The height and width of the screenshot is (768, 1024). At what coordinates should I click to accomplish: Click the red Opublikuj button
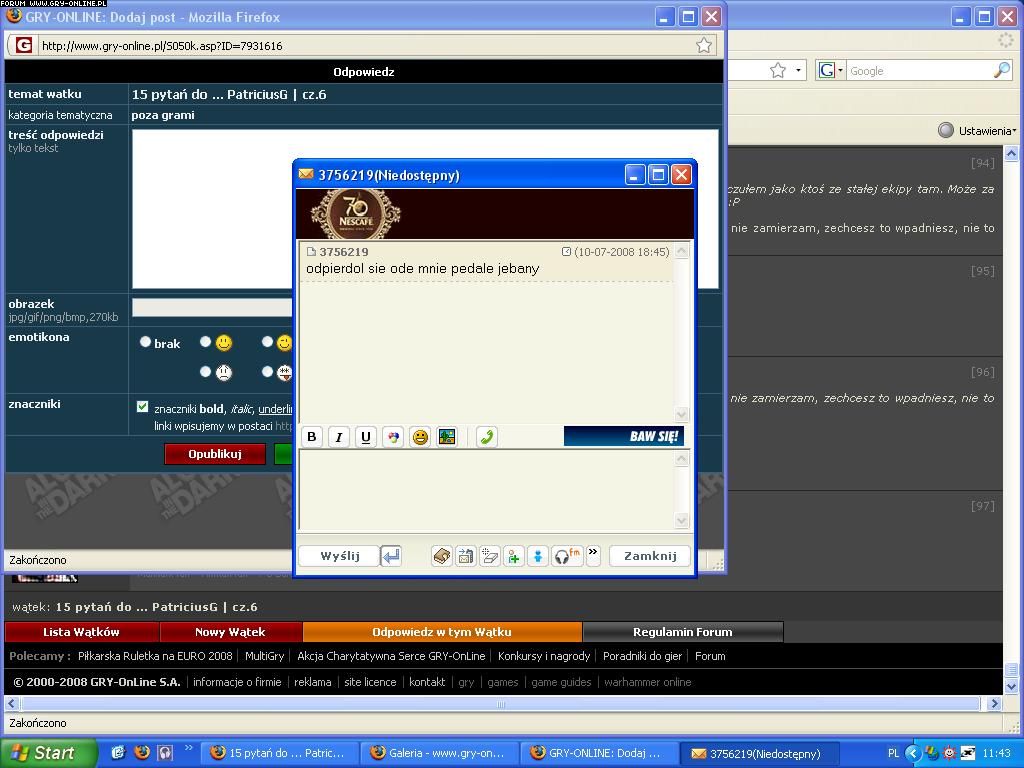[x=215, y=454]
